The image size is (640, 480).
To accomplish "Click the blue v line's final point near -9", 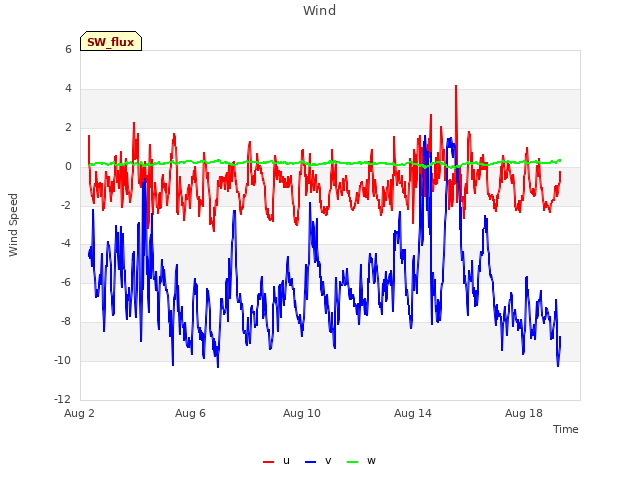I will 560,337.
